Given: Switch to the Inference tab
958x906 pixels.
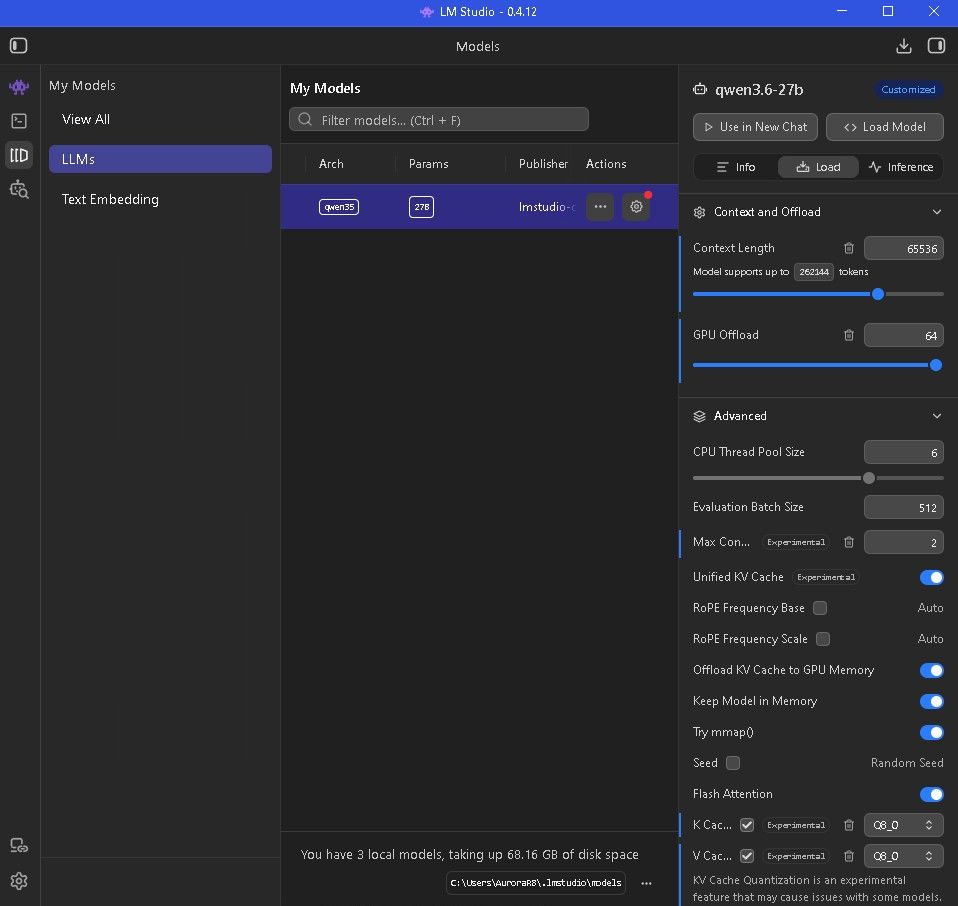Looking at the screenshot, I should [x=901, y=167].
